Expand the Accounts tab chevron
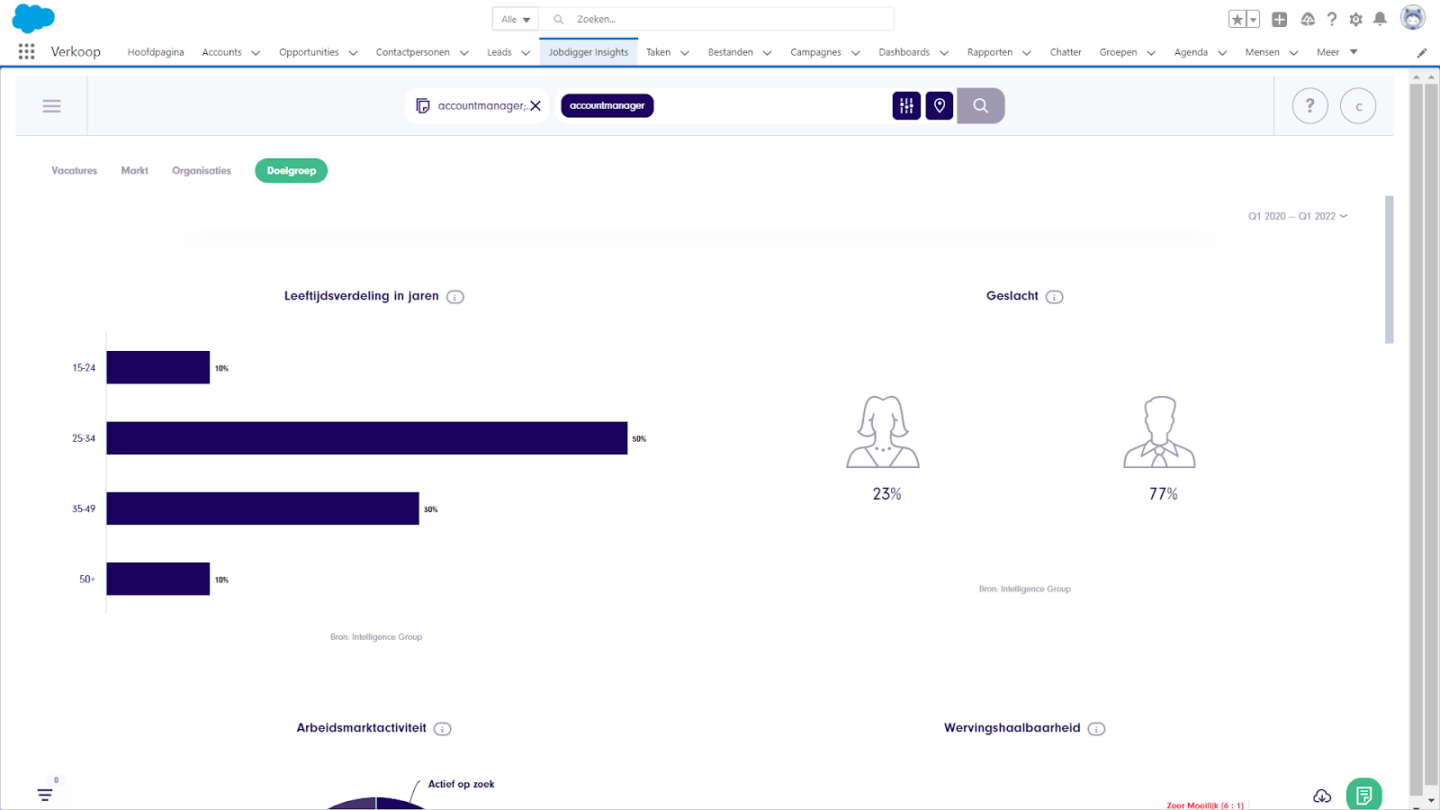This screenshot has height=810, width=1440. [x=256, y=53]
